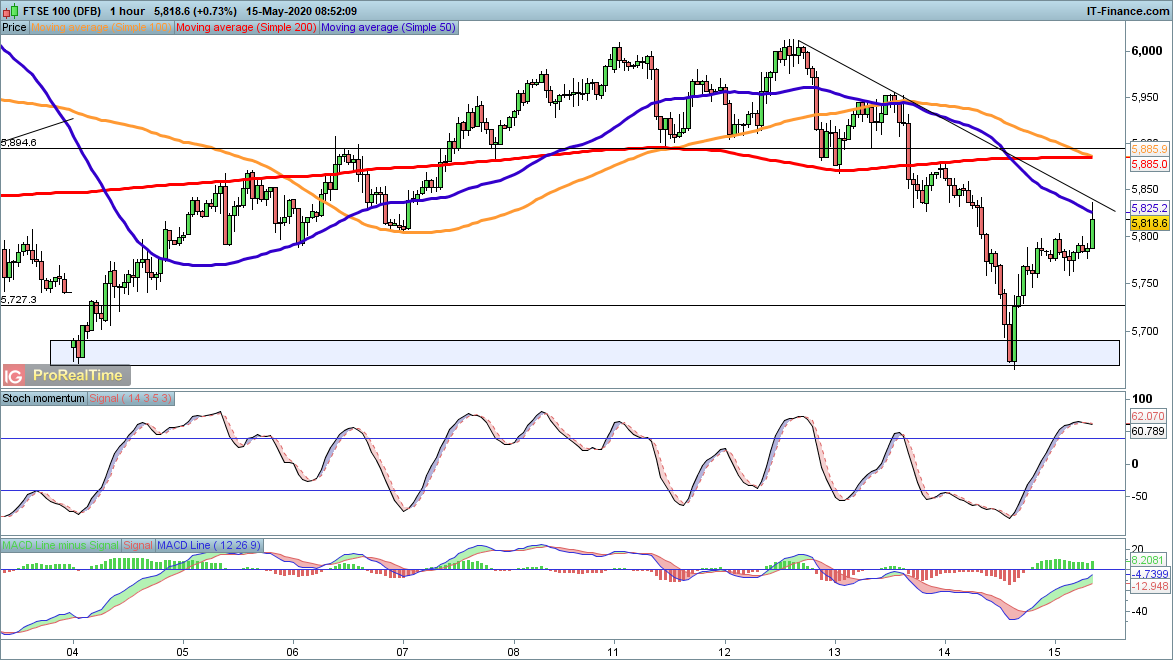This screenshot has height=660, width=1173.
Task: Click the 5,727.3 horizontal level label
Action: (19, 299)
